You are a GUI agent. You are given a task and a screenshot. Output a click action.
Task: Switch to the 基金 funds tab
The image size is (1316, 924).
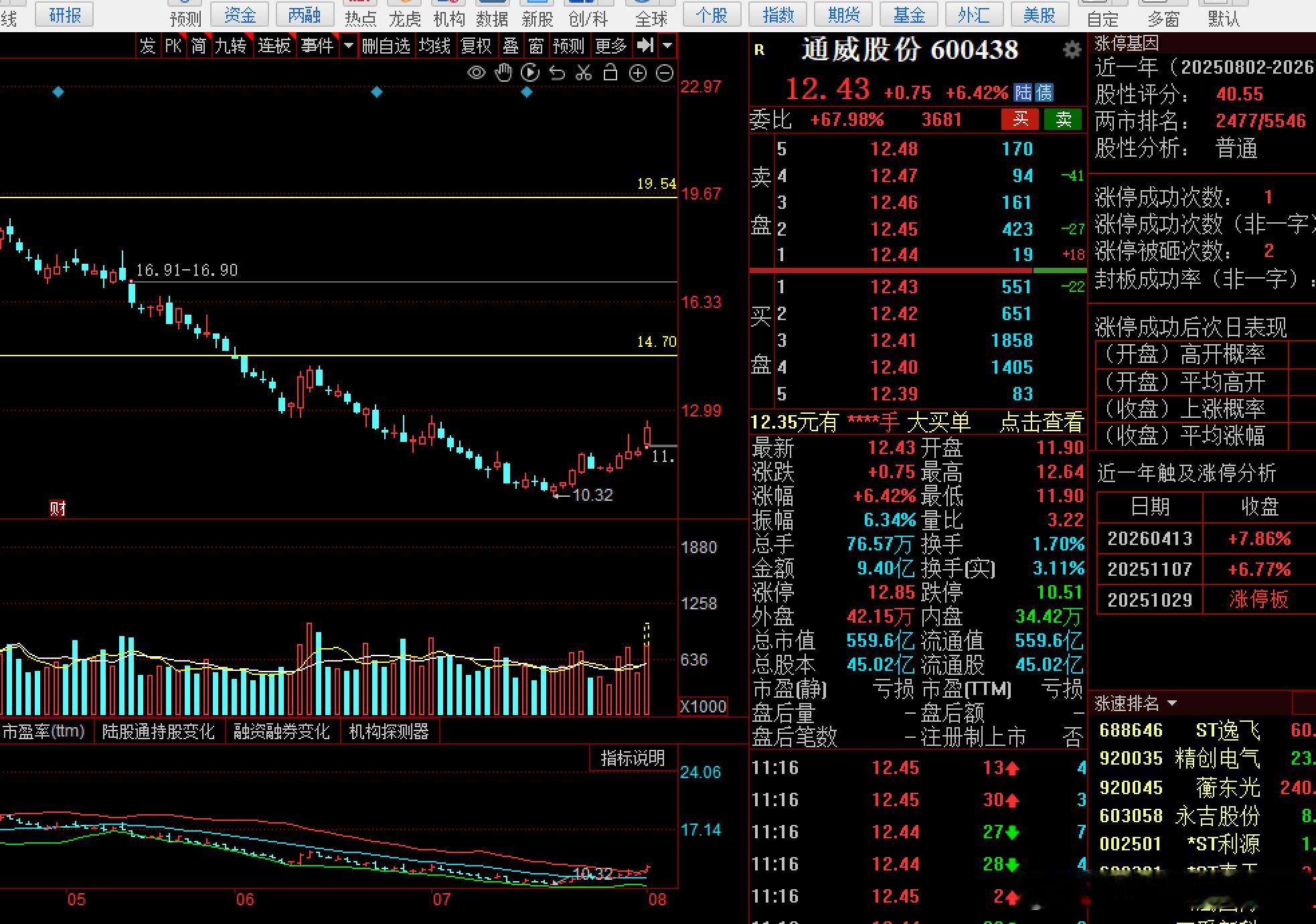pyautogui.click(x=908, y=14)
